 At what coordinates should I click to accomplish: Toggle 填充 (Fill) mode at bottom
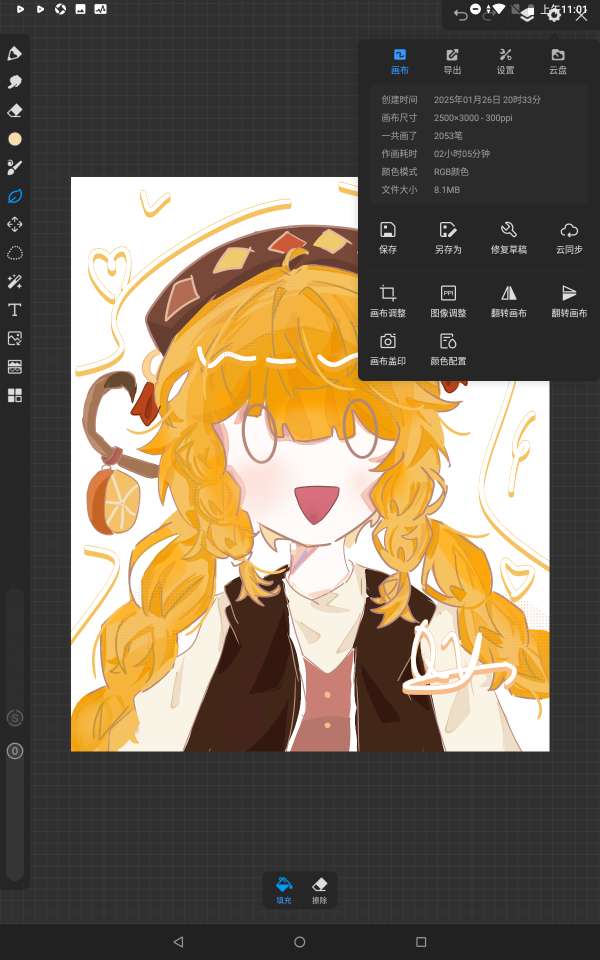point(285,889)
